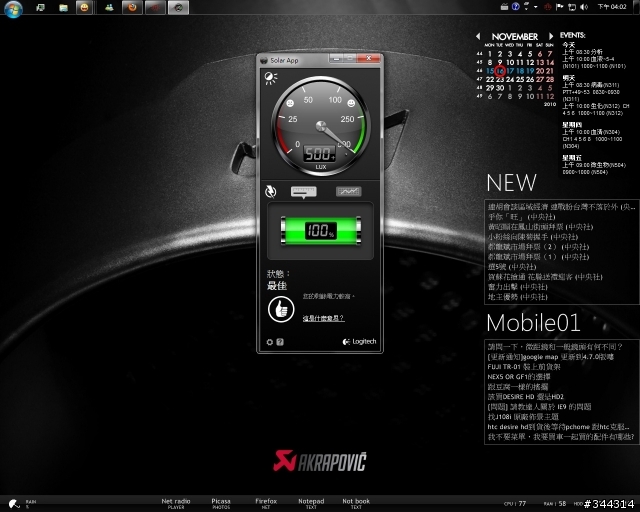Screen dimensions: 640x512
Task: Click the blue help tray icon
Action: [516, 7]
